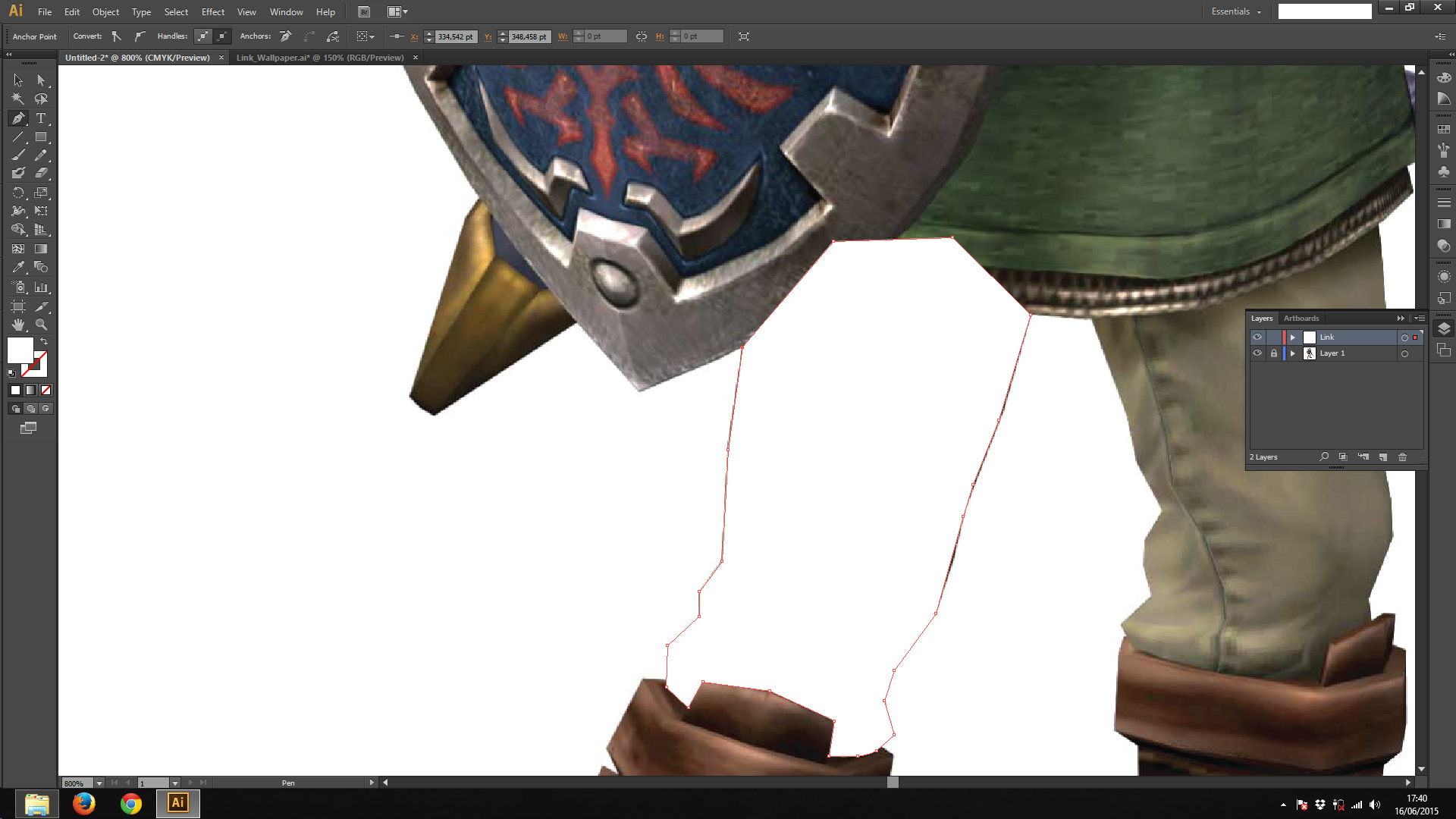This screenshot has width=1456, height=819.
Task: Switch to Artboards panel tab
Action: (x=1301, y=318)
